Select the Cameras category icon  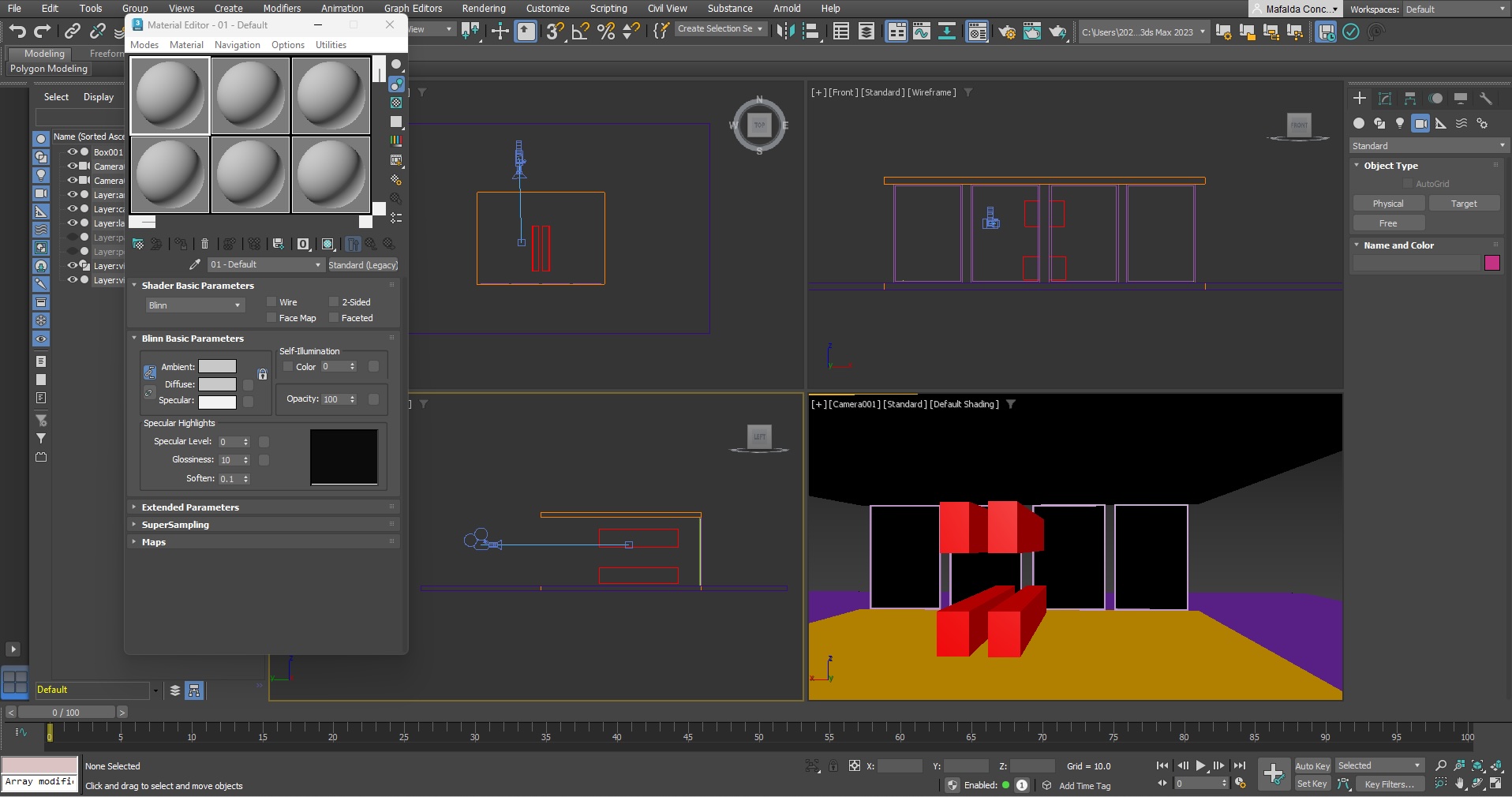point(1420,124)
